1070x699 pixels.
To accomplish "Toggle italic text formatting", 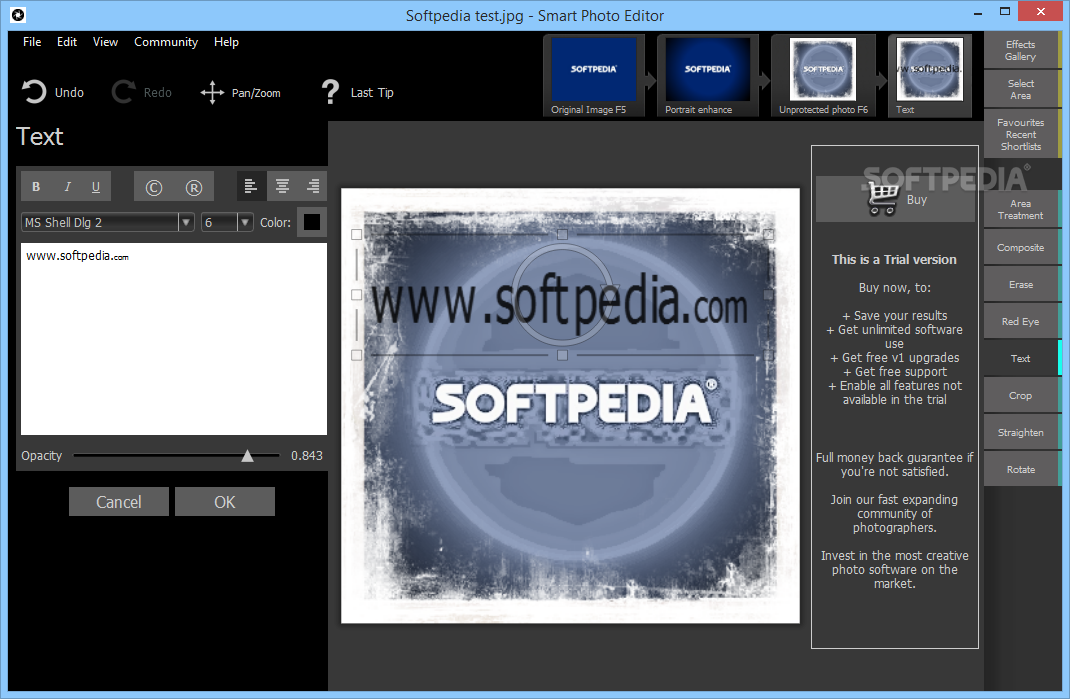I will click(x=67, y=186).
